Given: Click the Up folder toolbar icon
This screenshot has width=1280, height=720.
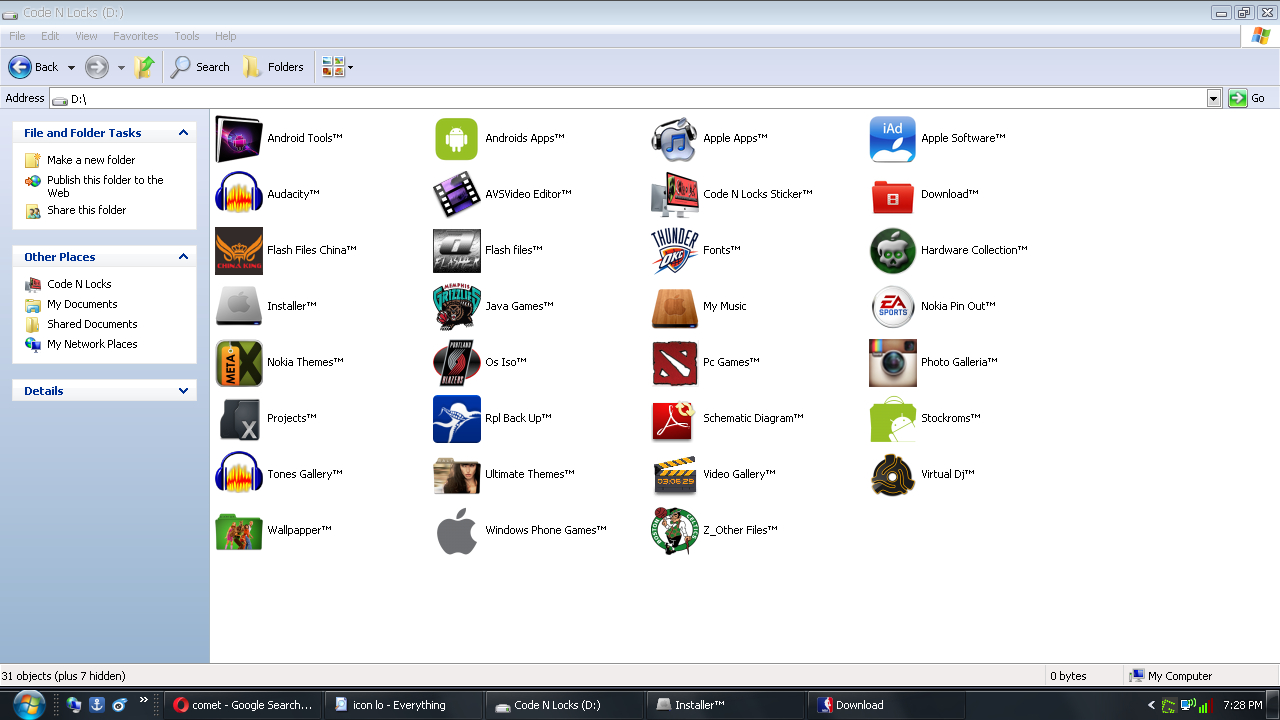Looking at the screenshot, I should (145, 67).
